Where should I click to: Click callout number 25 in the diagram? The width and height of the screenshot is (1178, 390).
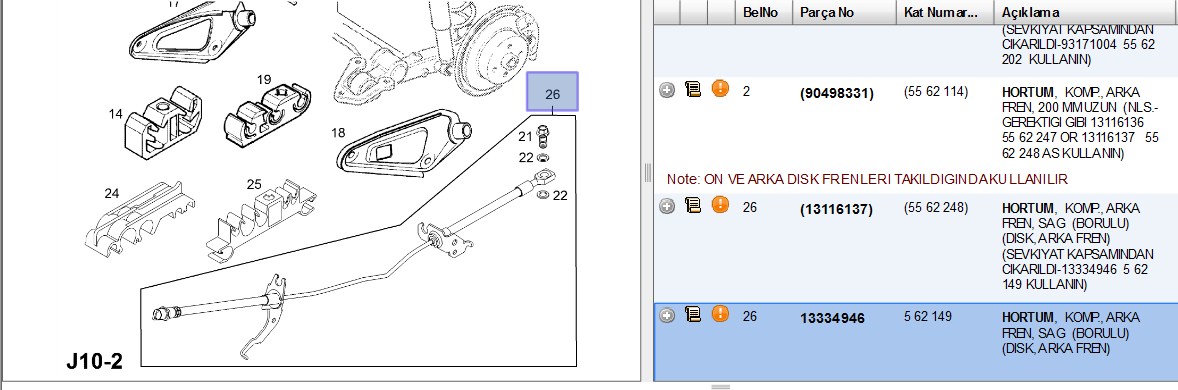254,184
